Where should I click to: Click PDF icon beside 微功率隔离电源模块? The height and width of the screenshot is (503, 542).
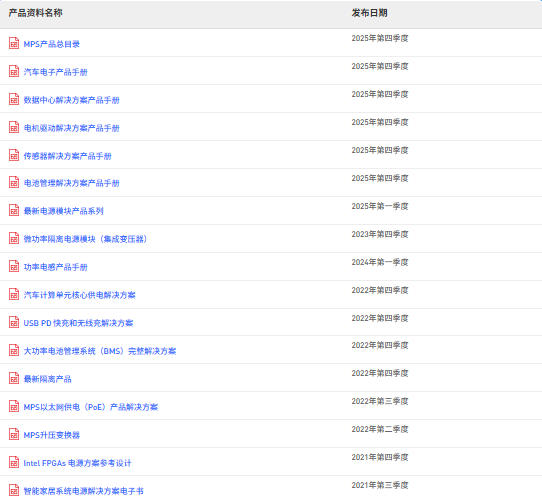14,238
